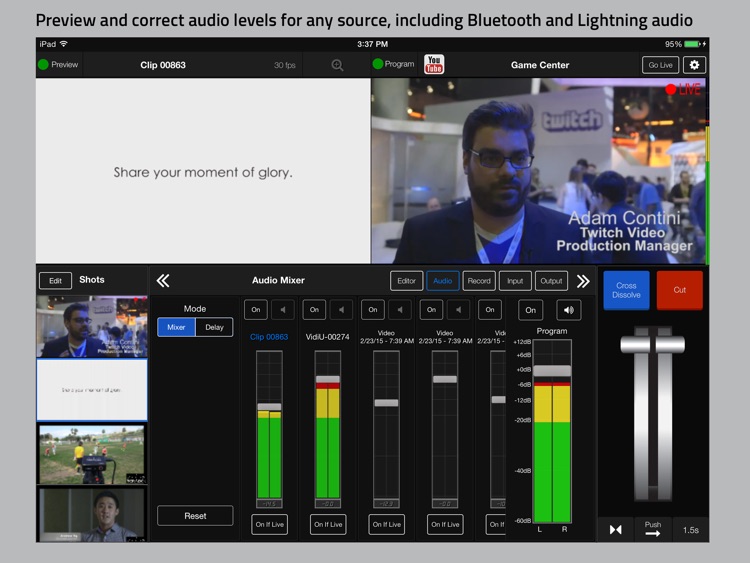Image resolution: width=750 pixels, height=563 pixels.
Task: Toggle On for first Video 7:39 AM channel
Action: coord(373,309)
